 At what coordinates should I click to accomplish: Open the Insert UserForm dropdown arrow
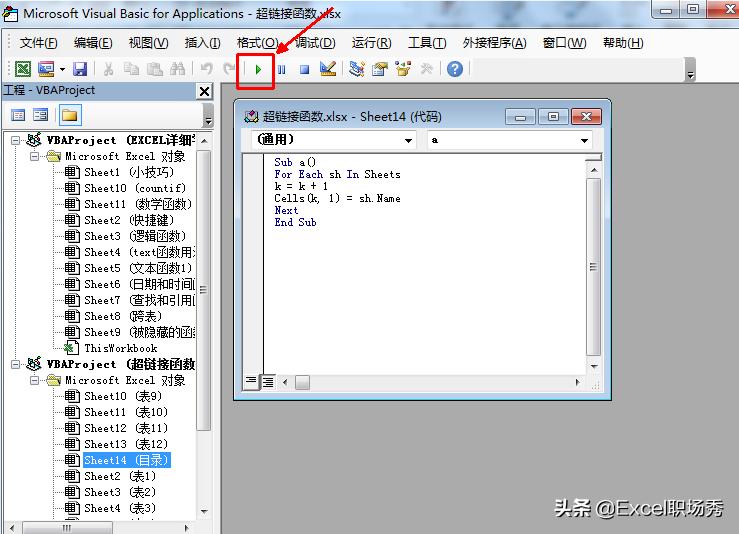(x=62, y=70)
